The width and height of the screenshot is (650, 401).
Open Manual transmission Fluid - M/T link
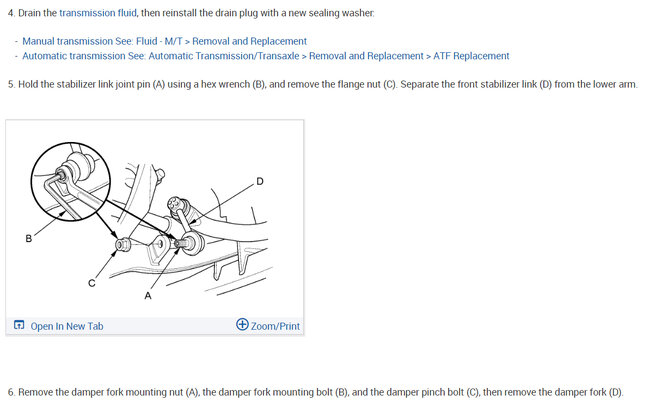point(165,41)
